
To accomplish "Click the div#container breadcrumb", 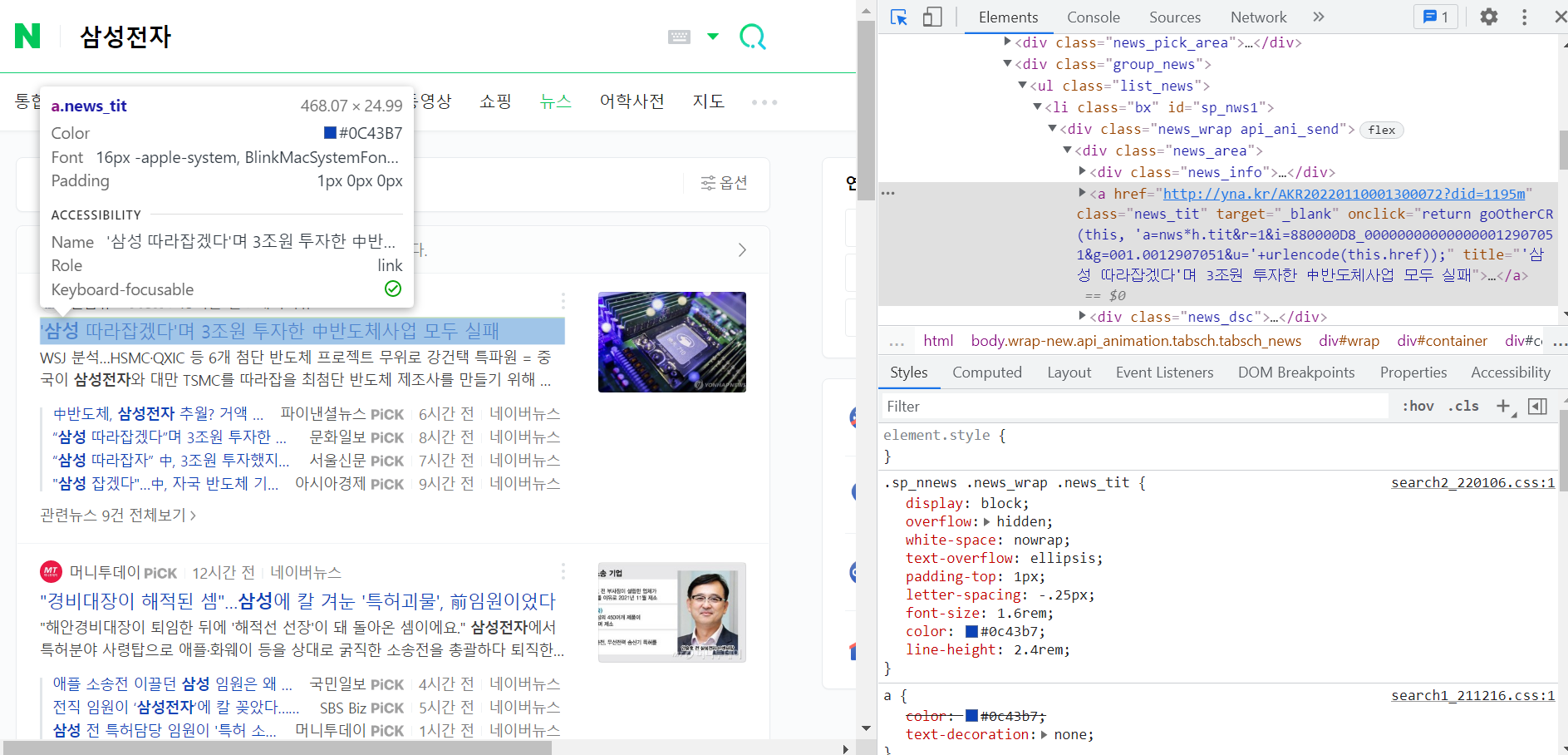I will click(1442, 341).
